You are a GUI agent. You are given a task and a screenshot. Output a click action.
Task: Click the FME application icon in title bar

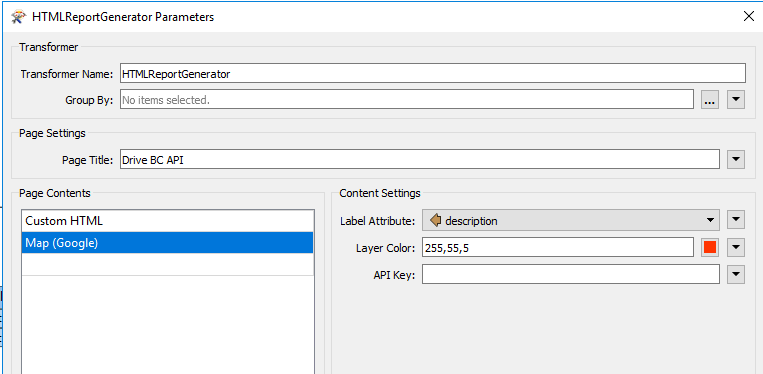[18, 17]
